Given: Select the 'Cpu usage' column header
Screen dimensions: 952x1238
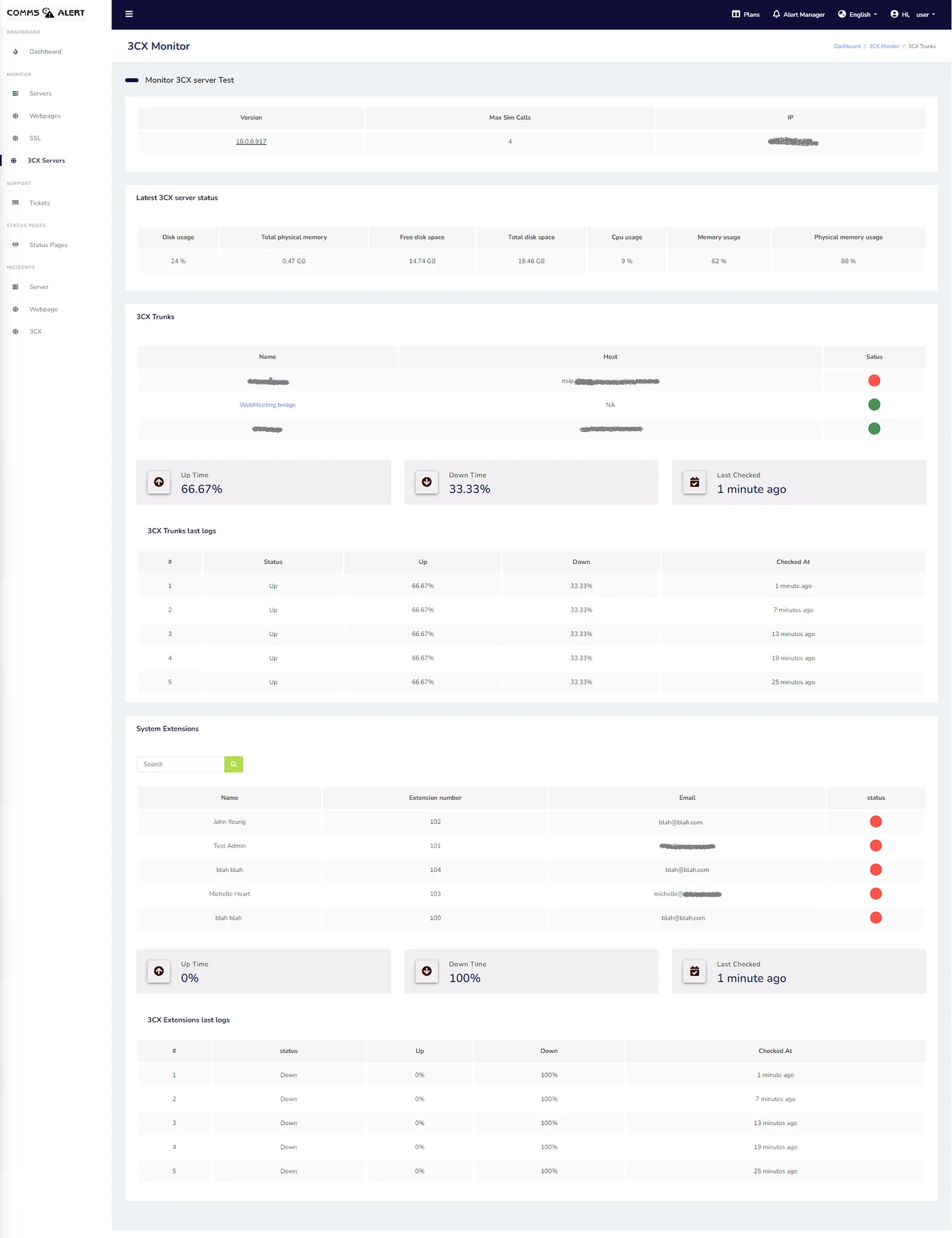Looking at the screenshot, I should 627,237.
